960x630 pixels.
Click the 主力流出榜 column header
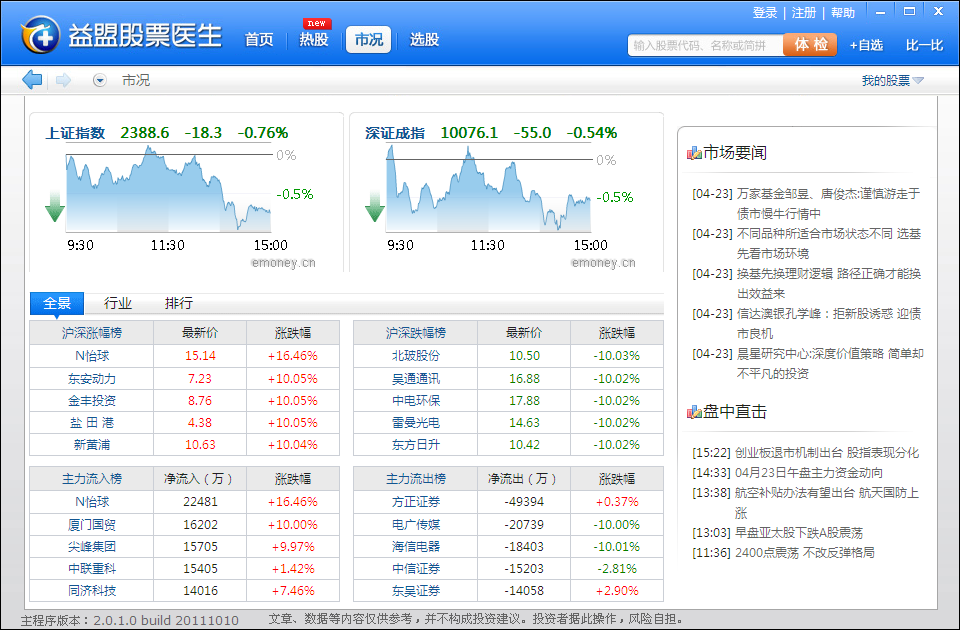coord(416,479)
